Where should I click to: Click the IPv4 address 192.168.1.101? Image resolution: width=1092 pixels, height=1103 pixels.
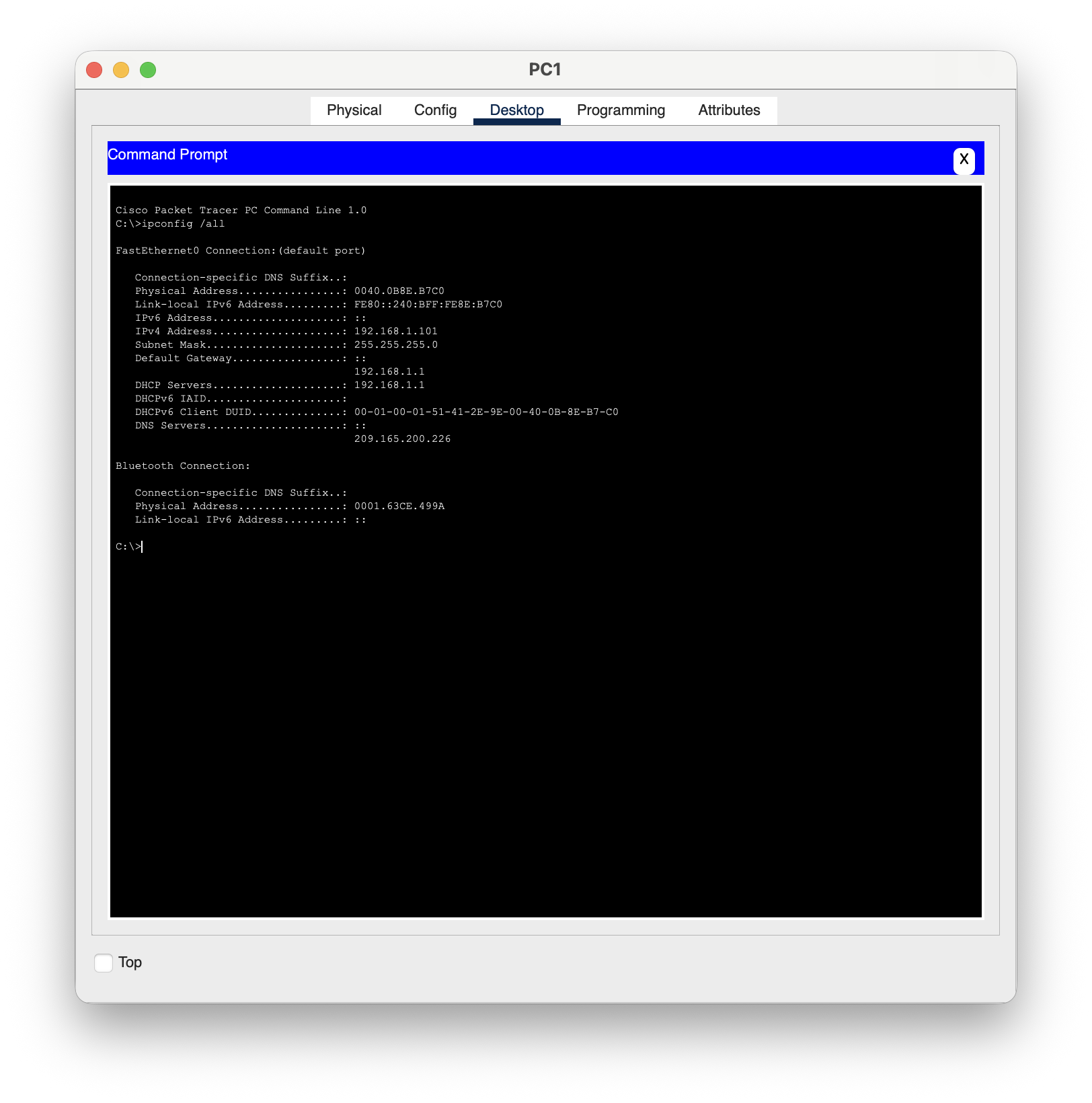pos(396,332)
